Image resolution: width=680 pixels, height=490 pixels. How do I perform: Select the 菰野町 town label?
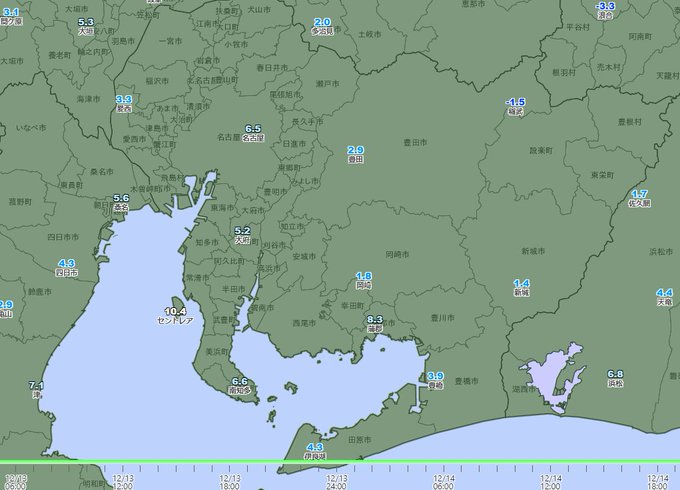click(20, 202)
